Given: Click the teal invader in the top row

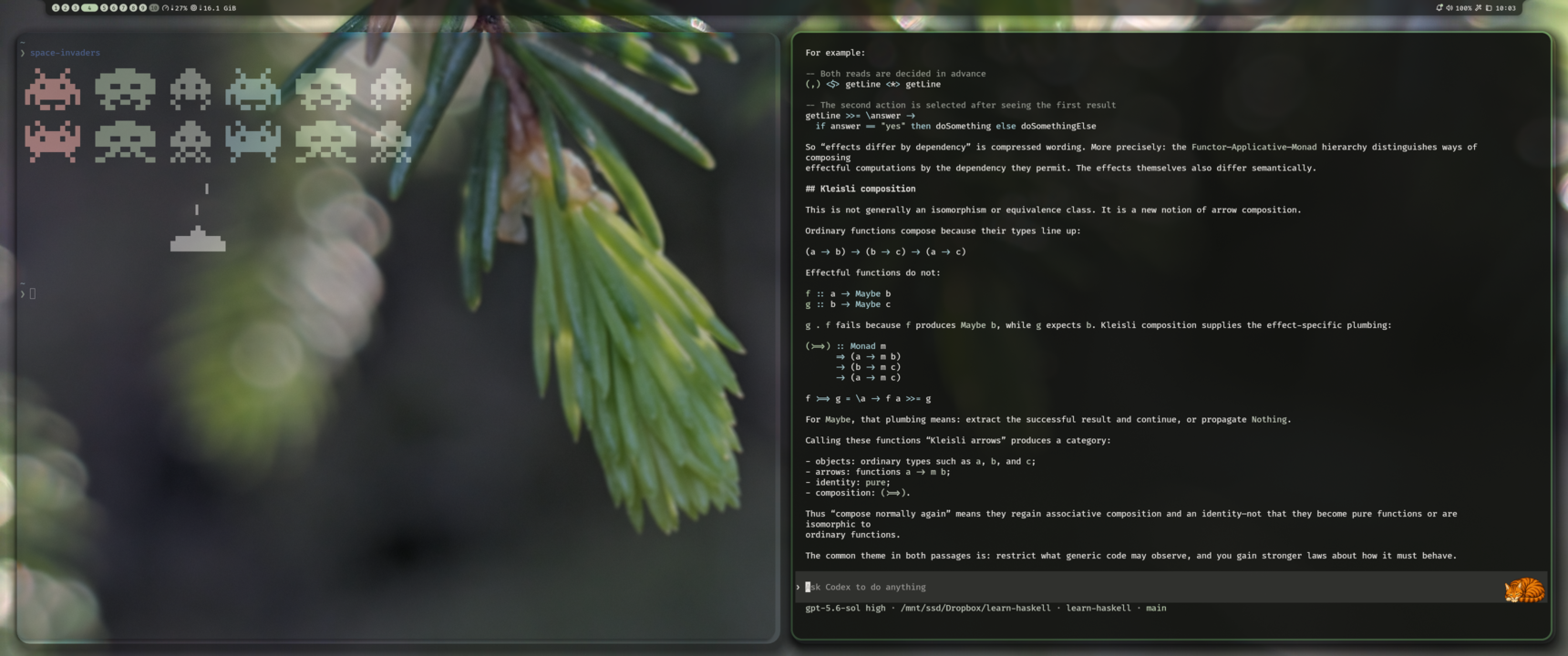Looking at the screenshot, I should click(253, 89).
